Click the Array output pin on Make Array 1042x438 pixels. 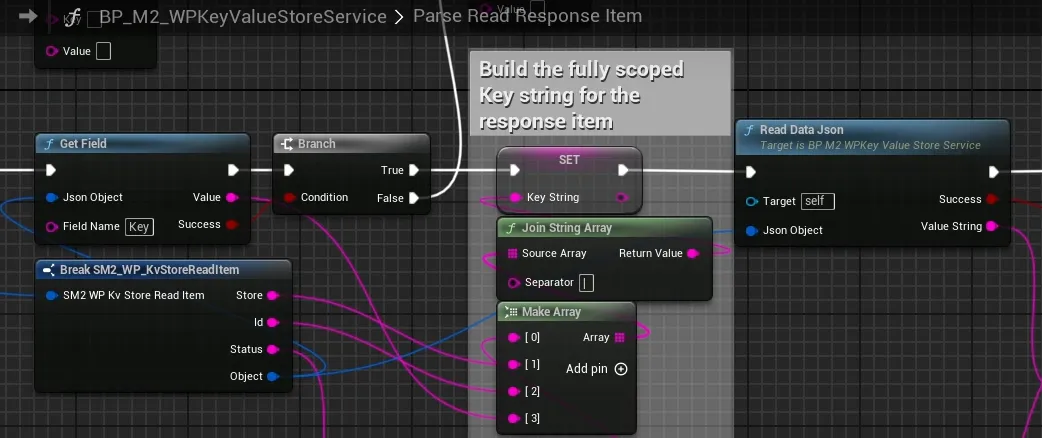[619, 338]
